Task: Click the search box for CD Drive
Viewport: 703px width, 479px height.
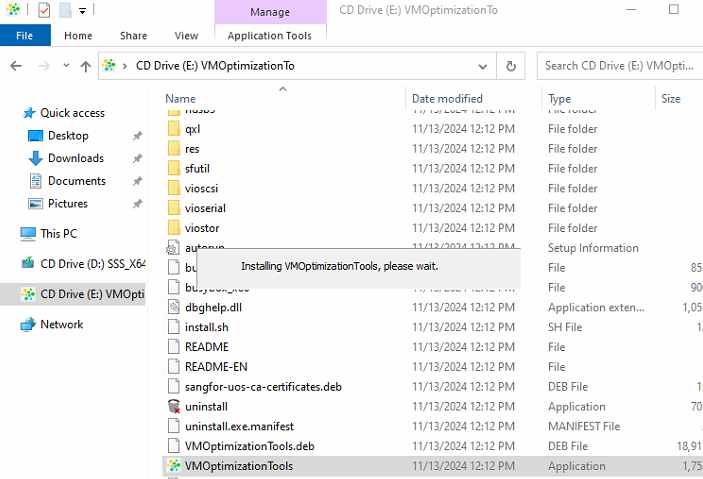Action: coord(618,66)
